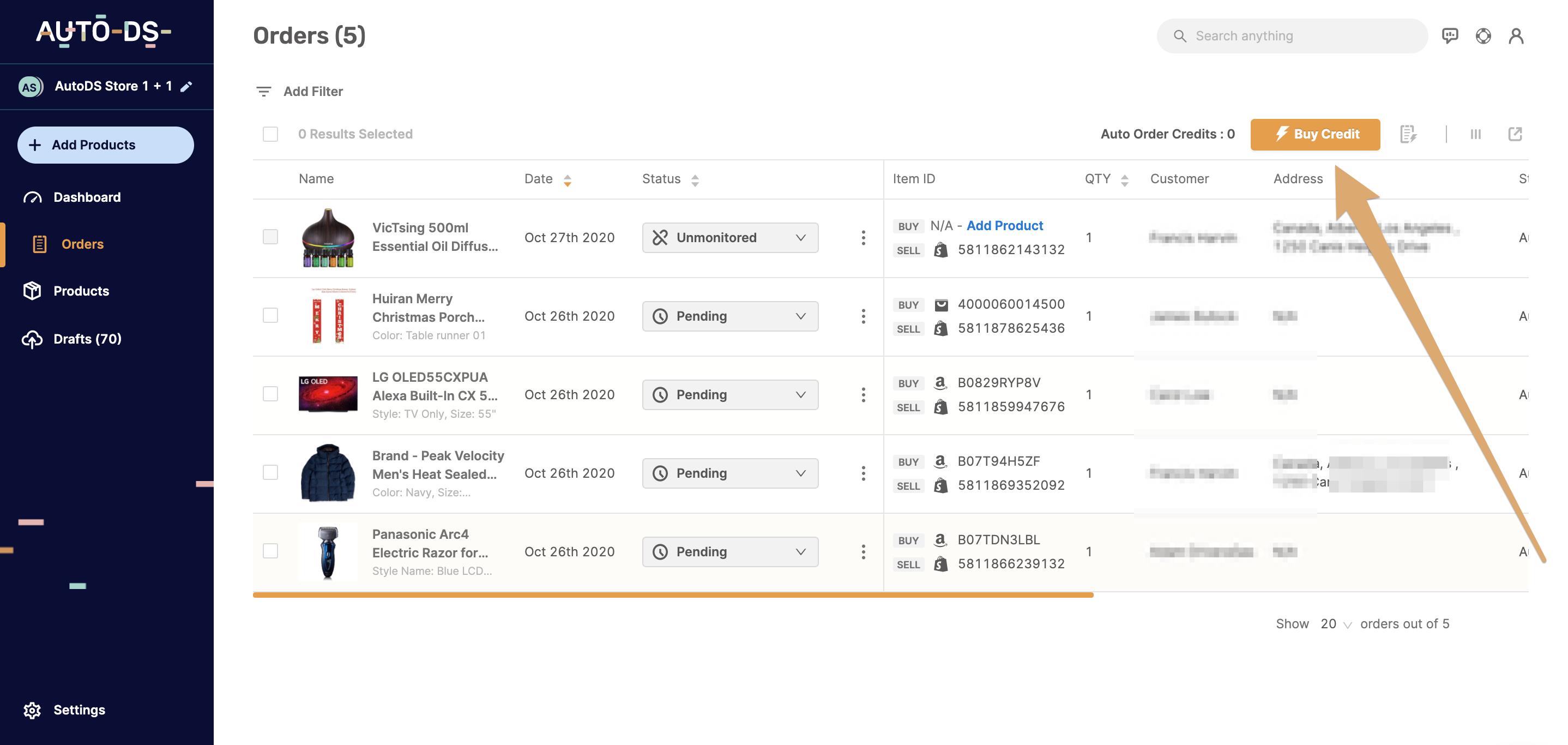1568x745 pixels.
Task: Click the Buy Credit button
Action: (x=1315, y=134)
